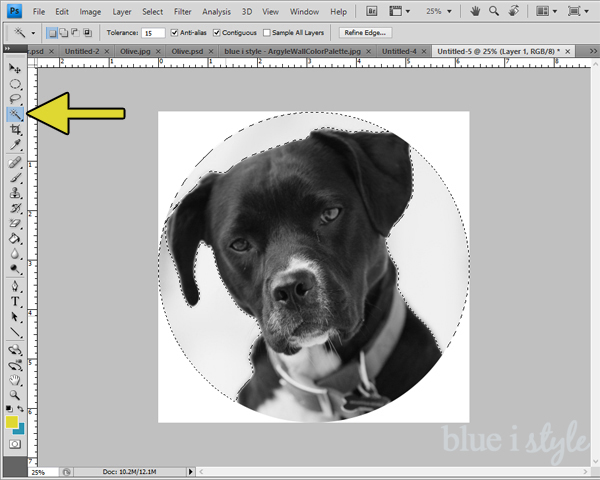Select the Line tool
The image size is (600, 480).
point(15,332)
